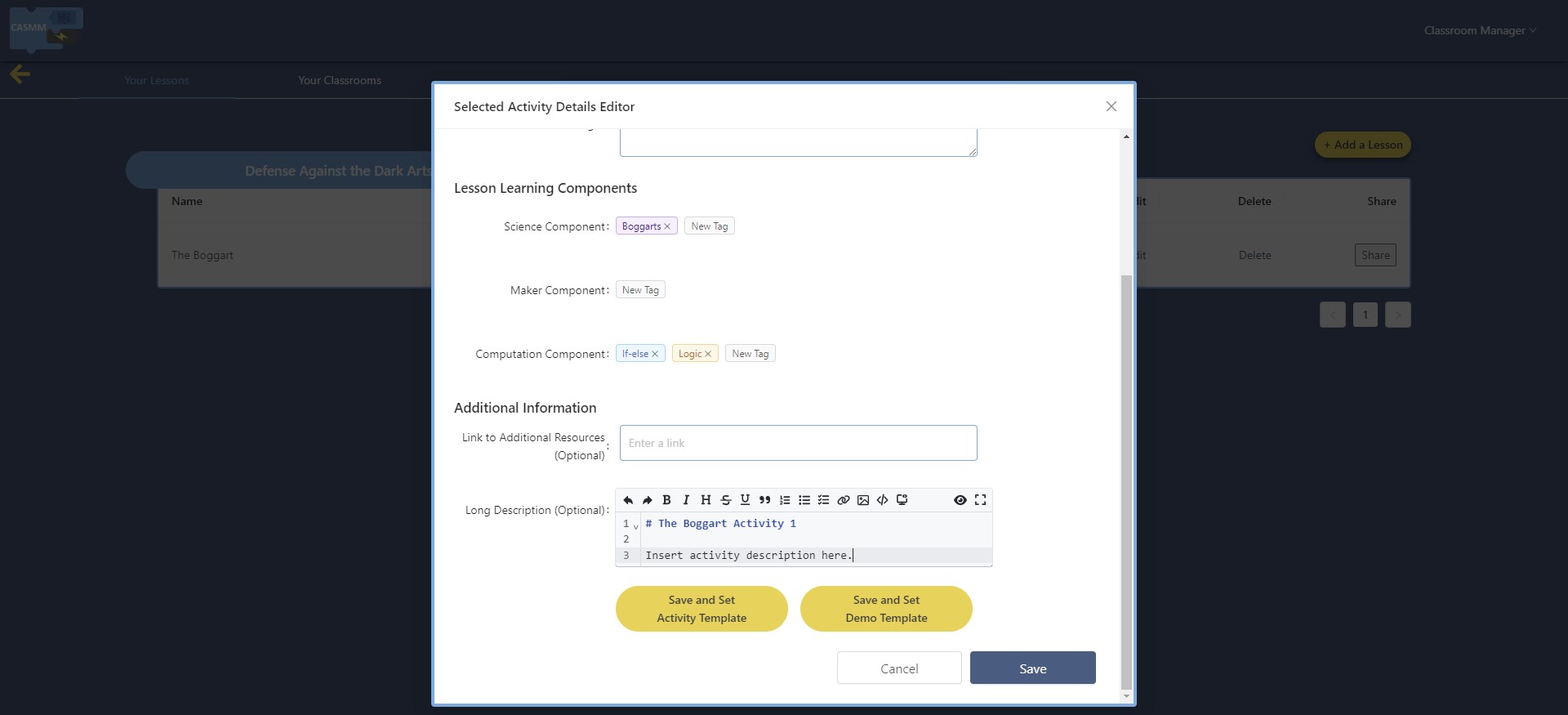Switch to the Your Lessons tab

pos(157,80)
